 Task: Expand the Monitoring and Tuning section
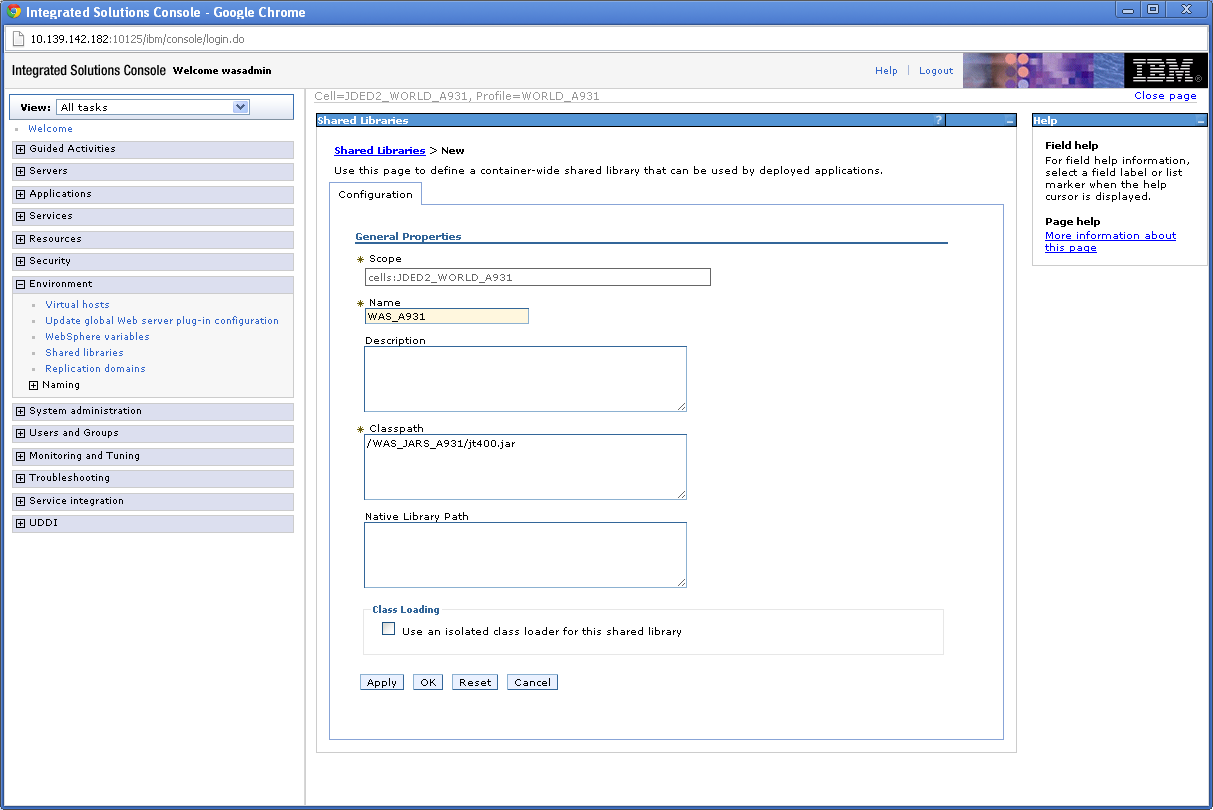[21, 456]
